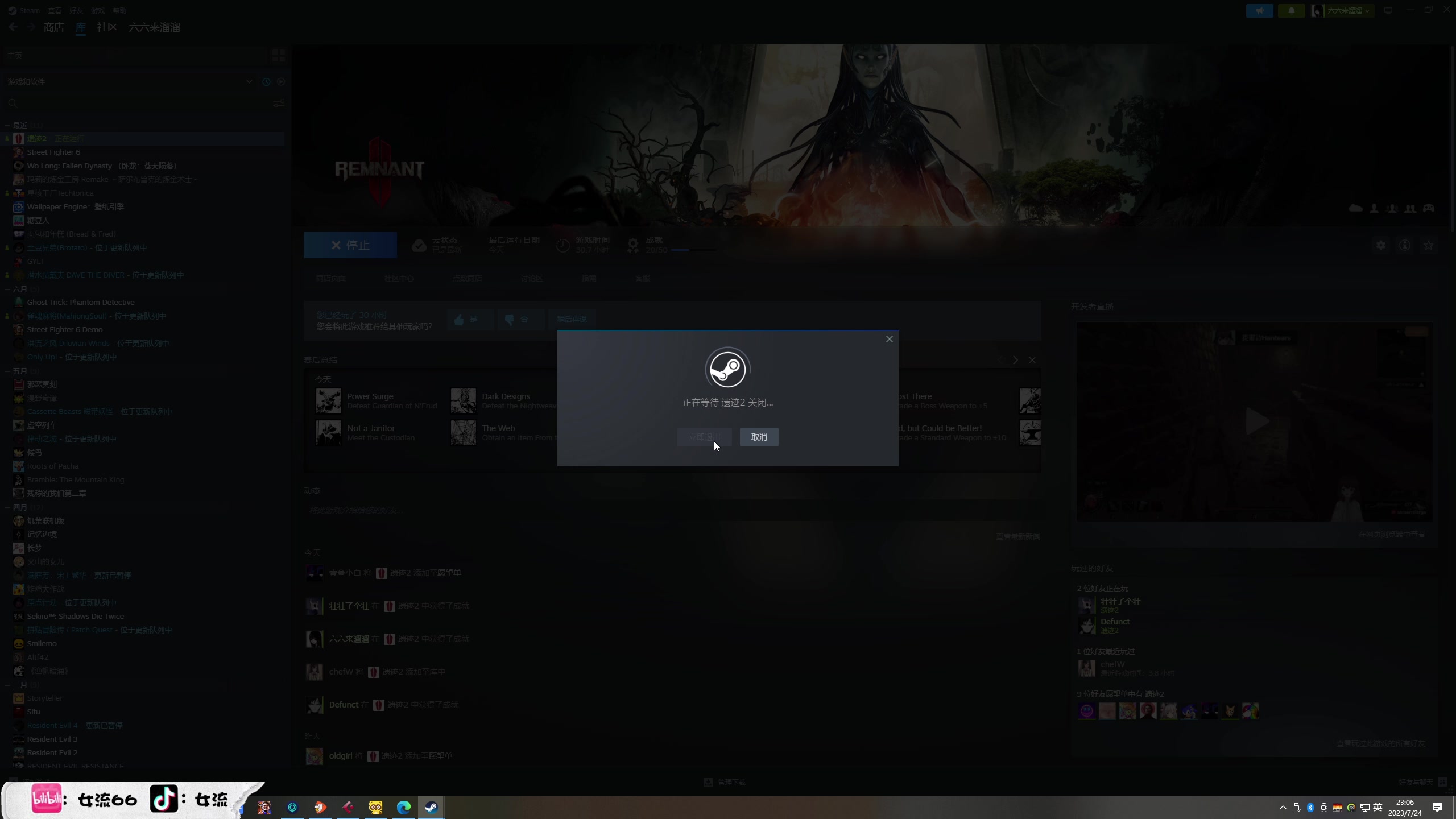Play the developer broadcast video
1456x819 pixels.
coord(1256,421)
